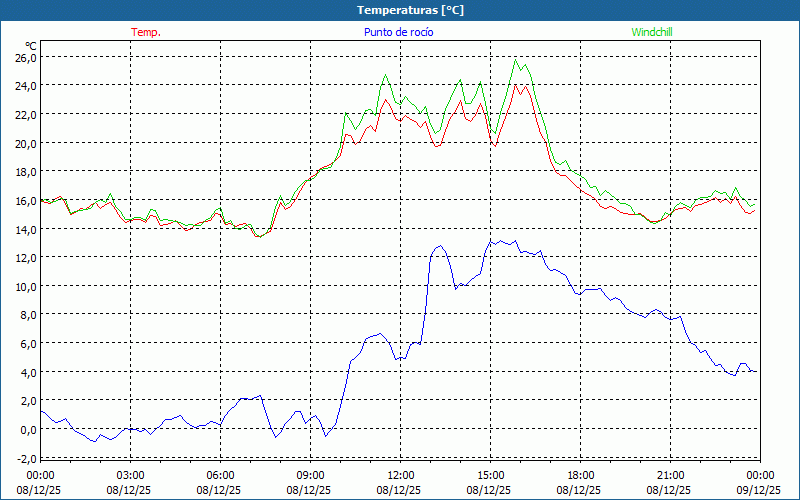
Task: Click the -2,0 y-axis label
Action: point(26,458)
